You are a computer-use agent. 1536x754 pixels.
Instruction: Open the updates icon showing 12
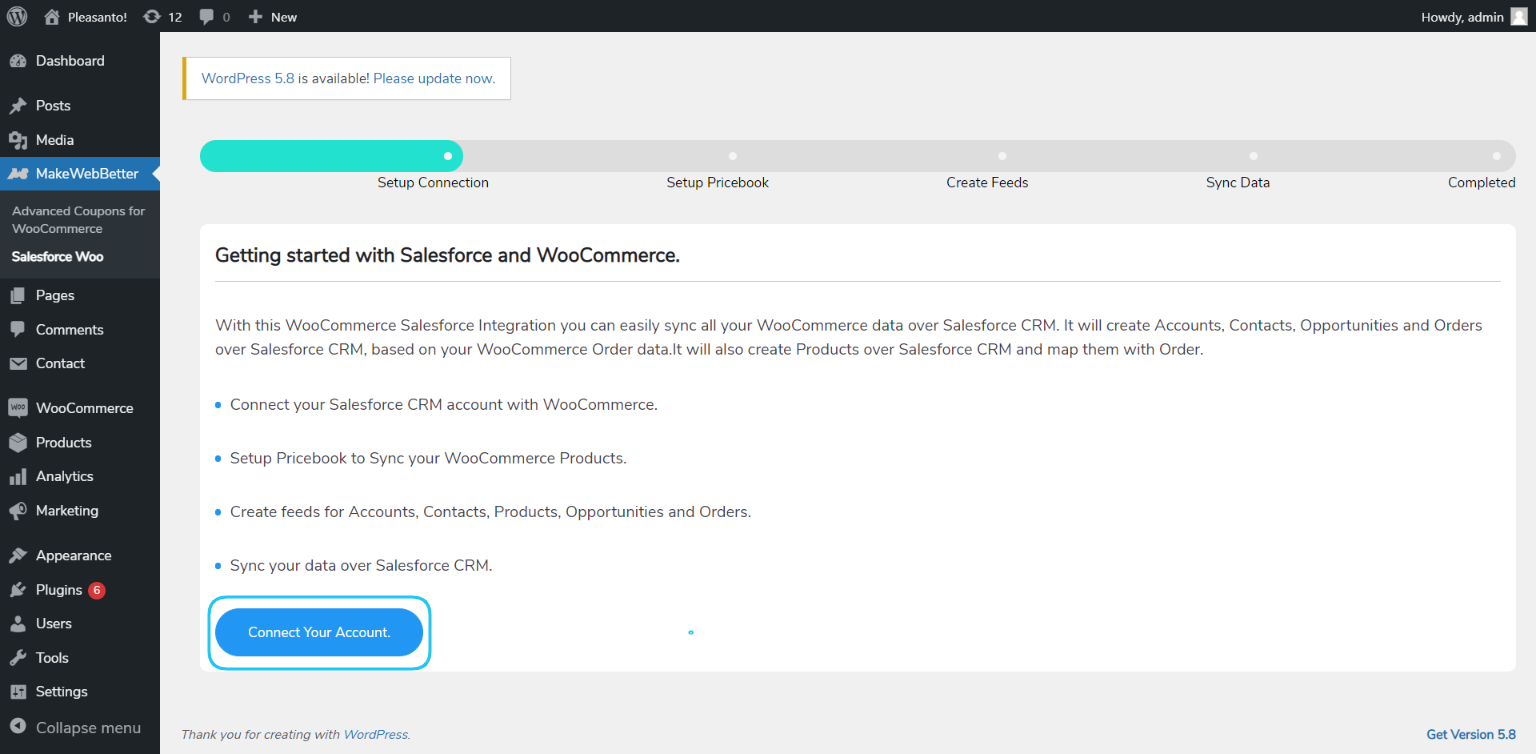point(151,16)
